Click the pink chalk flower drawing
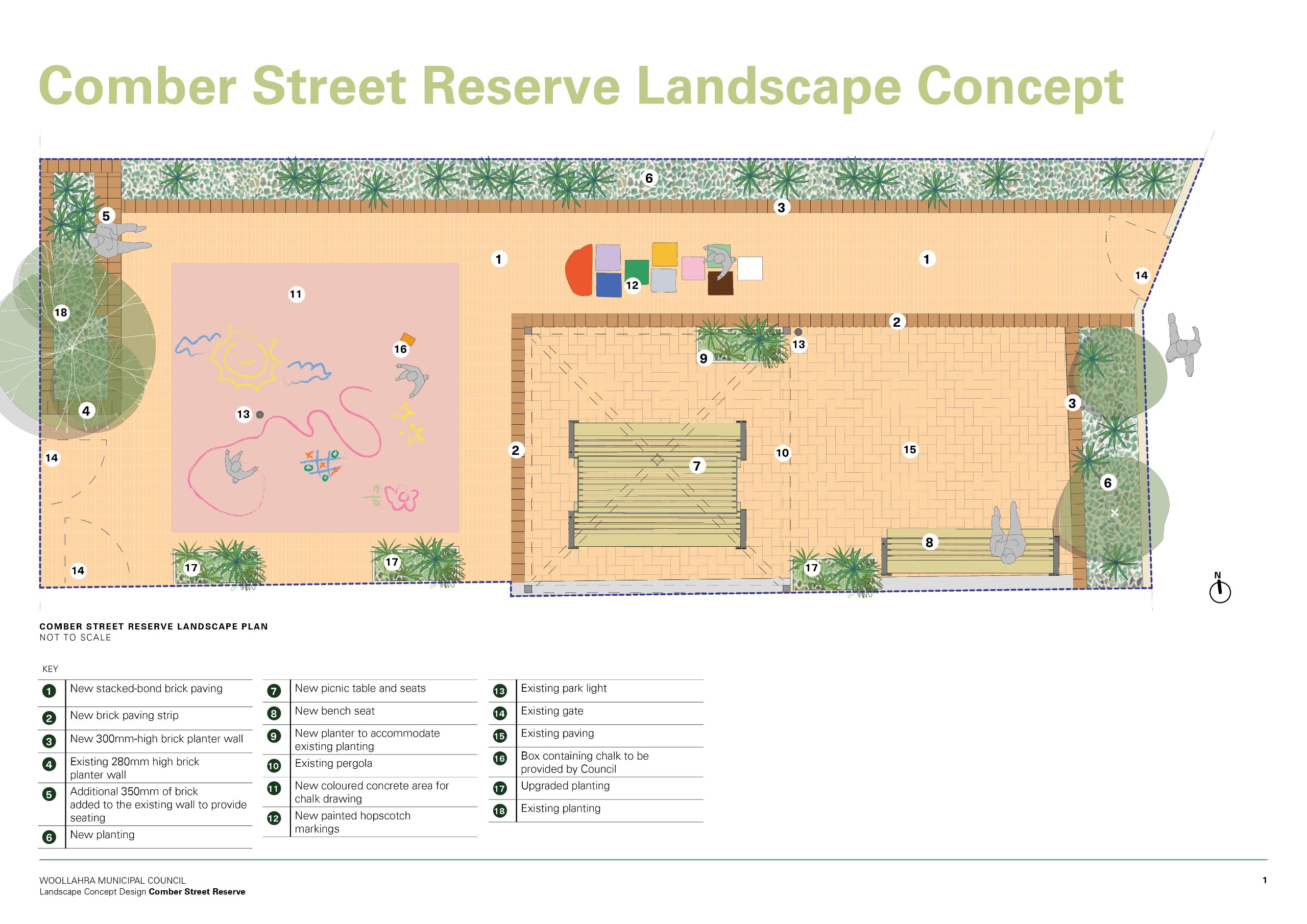 402,498
